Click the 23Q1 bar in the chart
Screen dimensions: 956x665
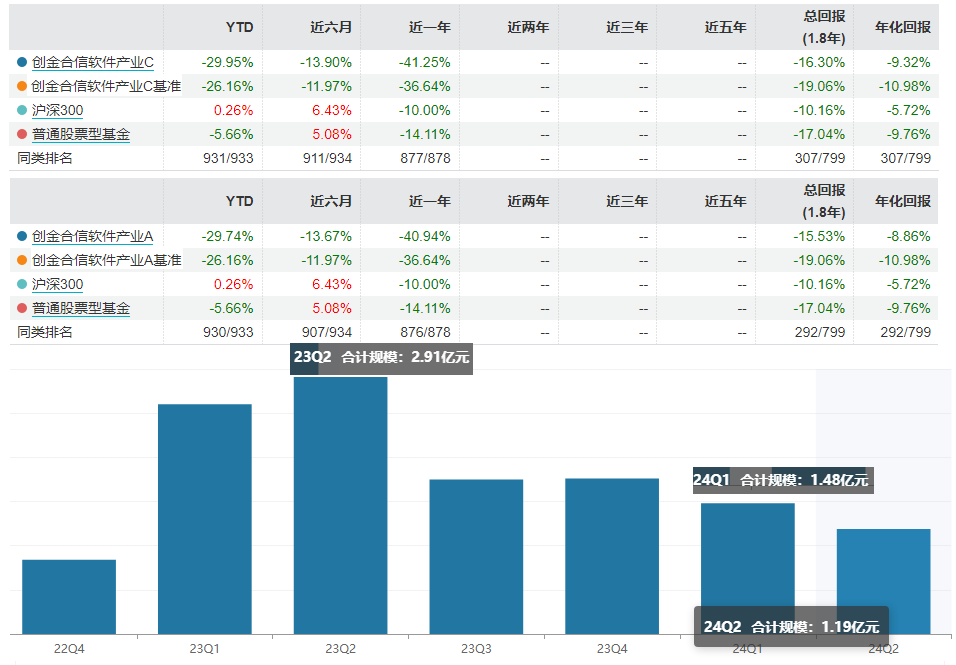(x=205, y=518)
